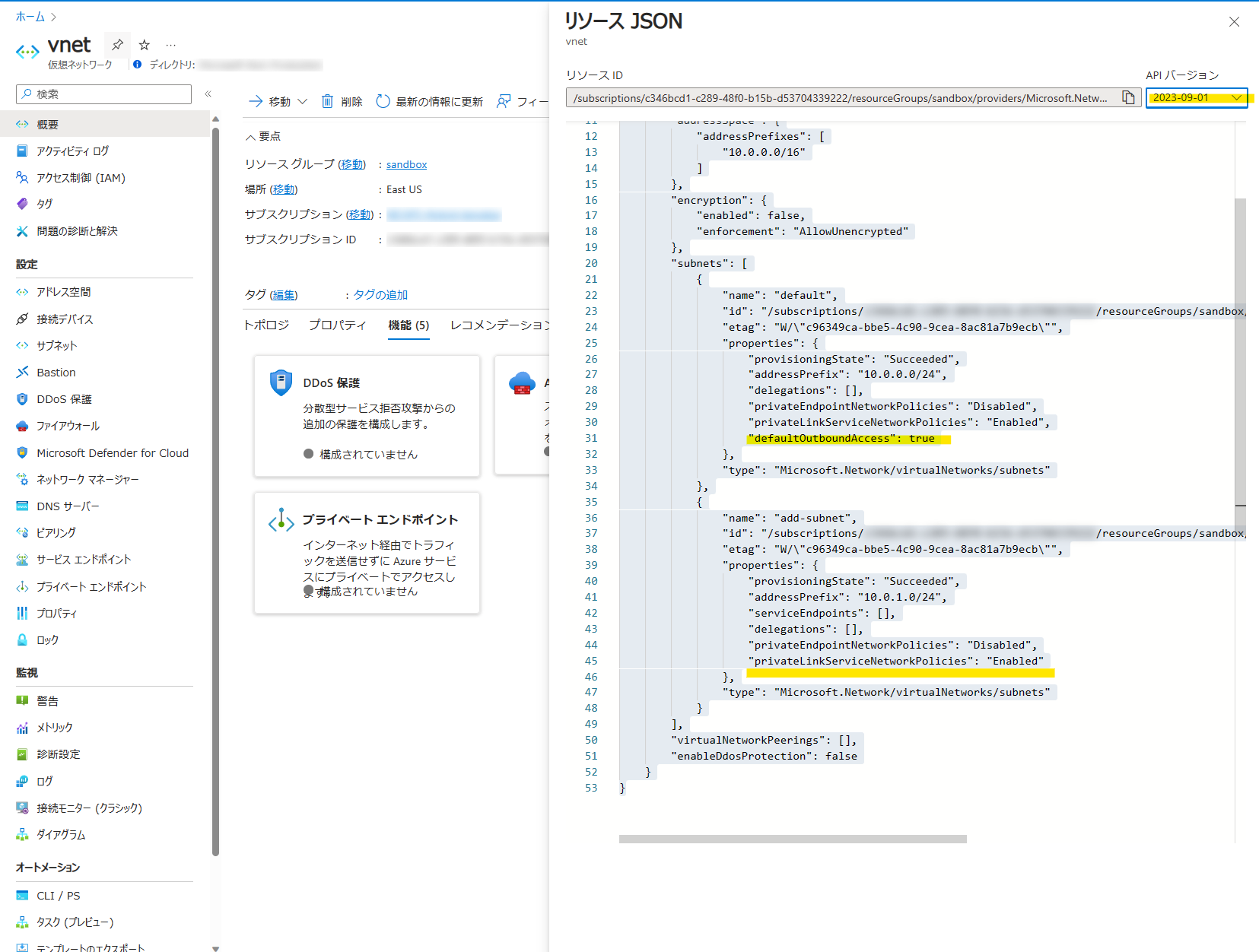Image resolution: width=1259 pixels, height=952 pixels.
Task: Open 概要 in the sidebar
Action: (x=105, y=124)
